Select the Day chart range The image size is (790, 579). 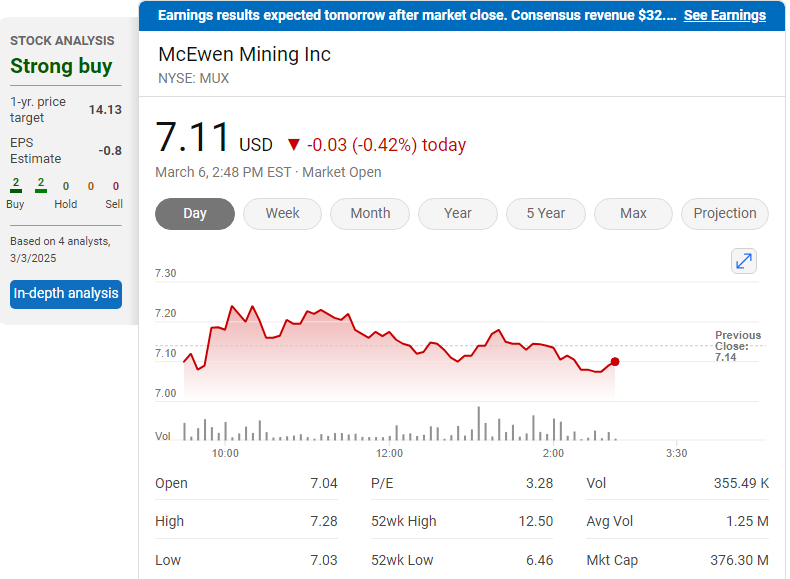pyautogui.click(x=195, y=214)
